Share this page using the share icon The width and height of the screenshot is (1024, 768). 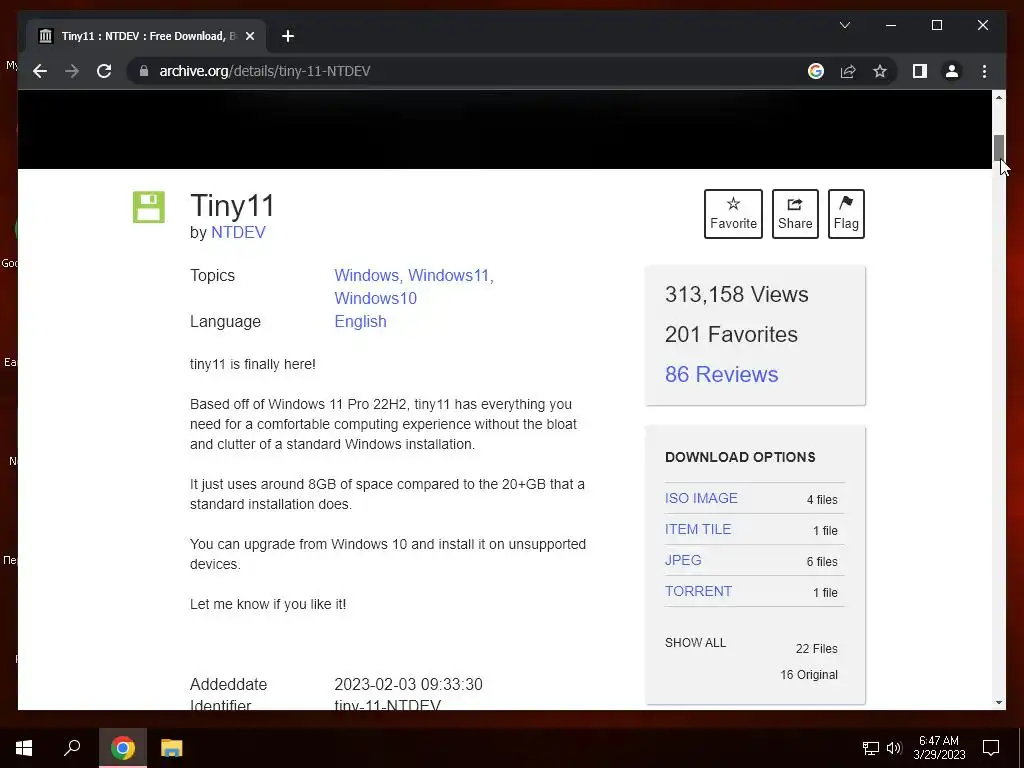(848, 71)
